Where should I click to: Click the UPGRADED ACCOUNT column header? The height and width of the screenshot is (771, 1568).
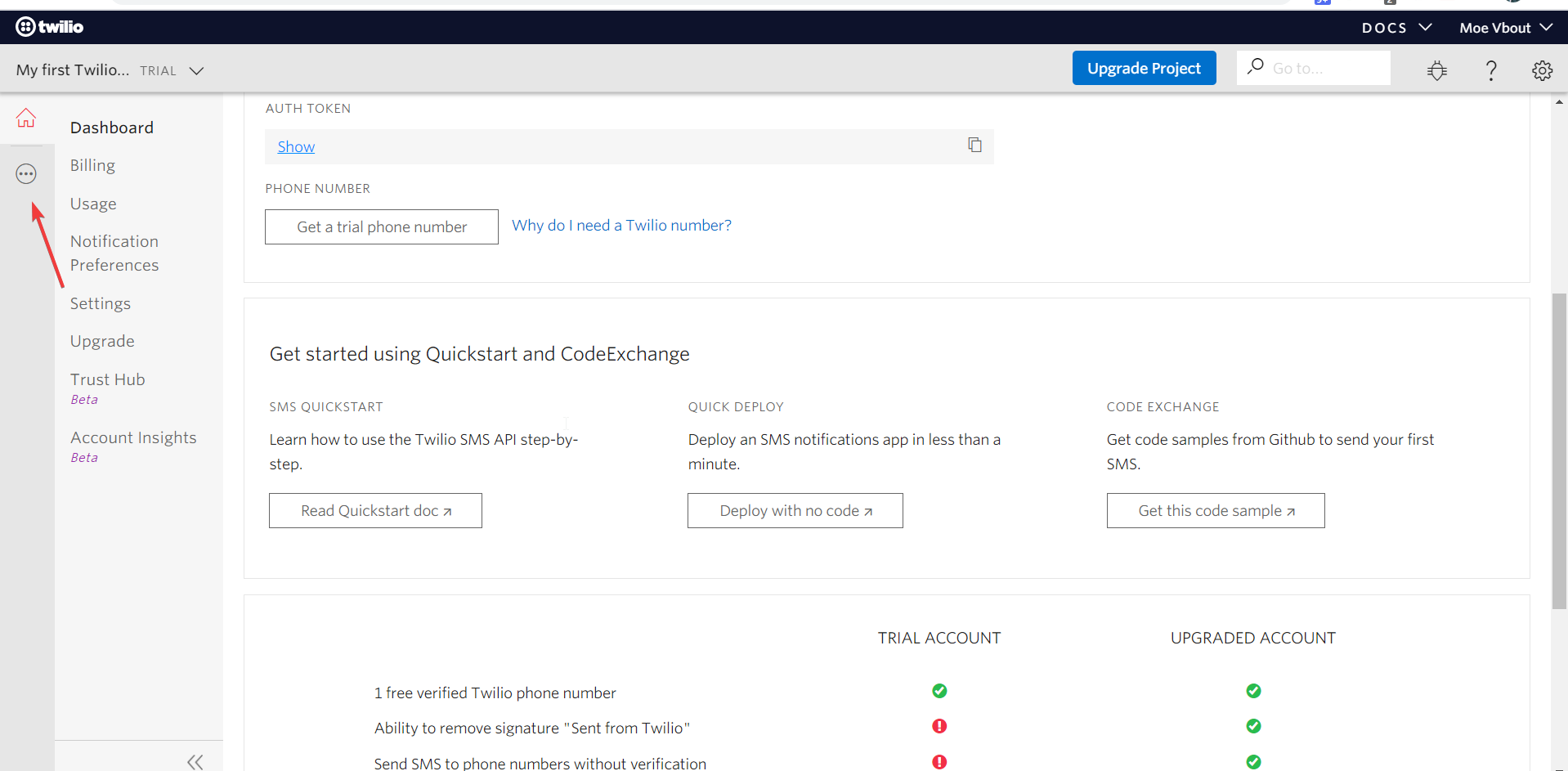pyautogui.click(x=1253, y=639)
